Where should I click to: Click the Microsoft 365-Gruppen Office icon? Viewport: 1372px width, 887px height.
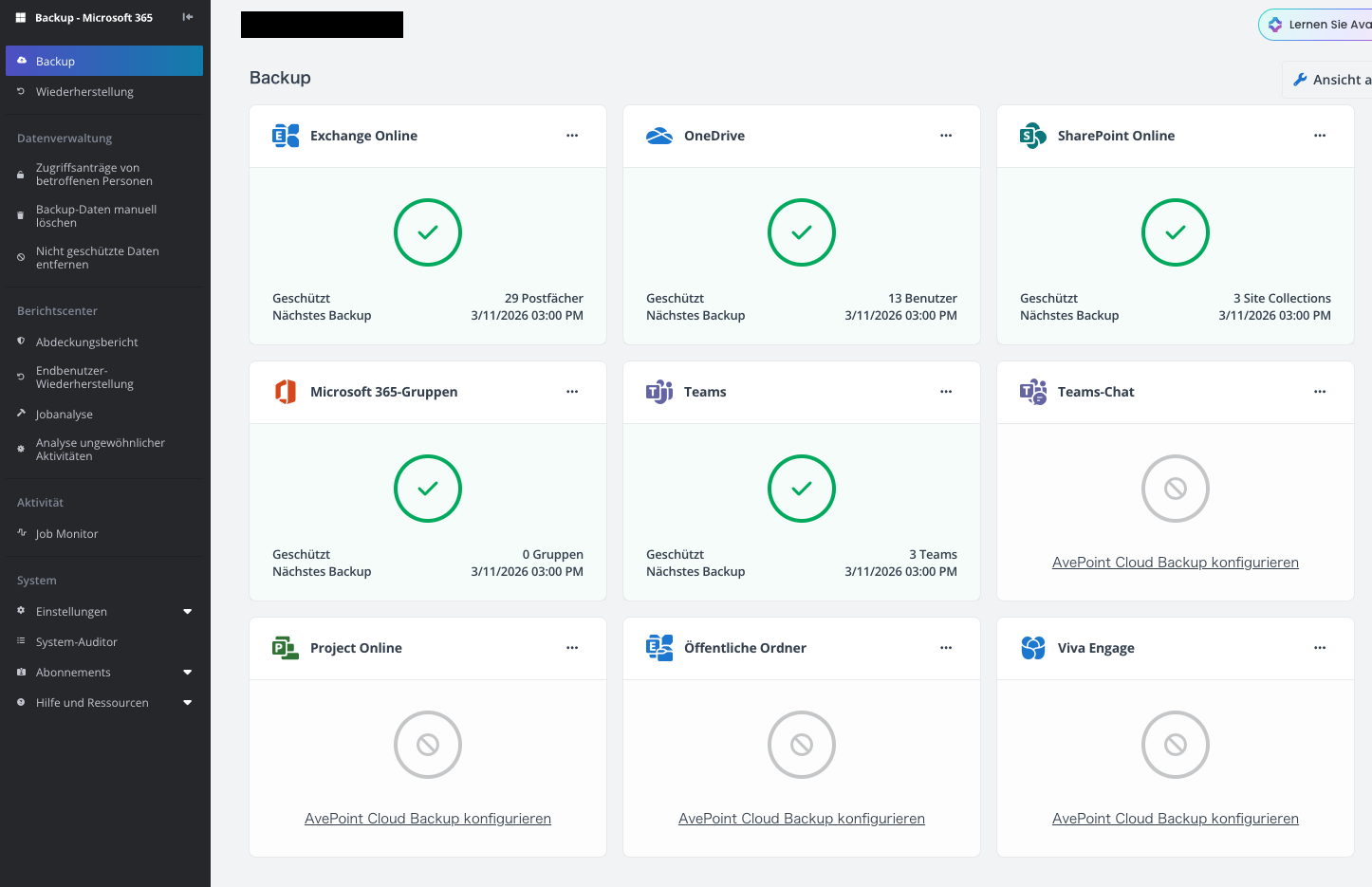[x=286, y=392]
